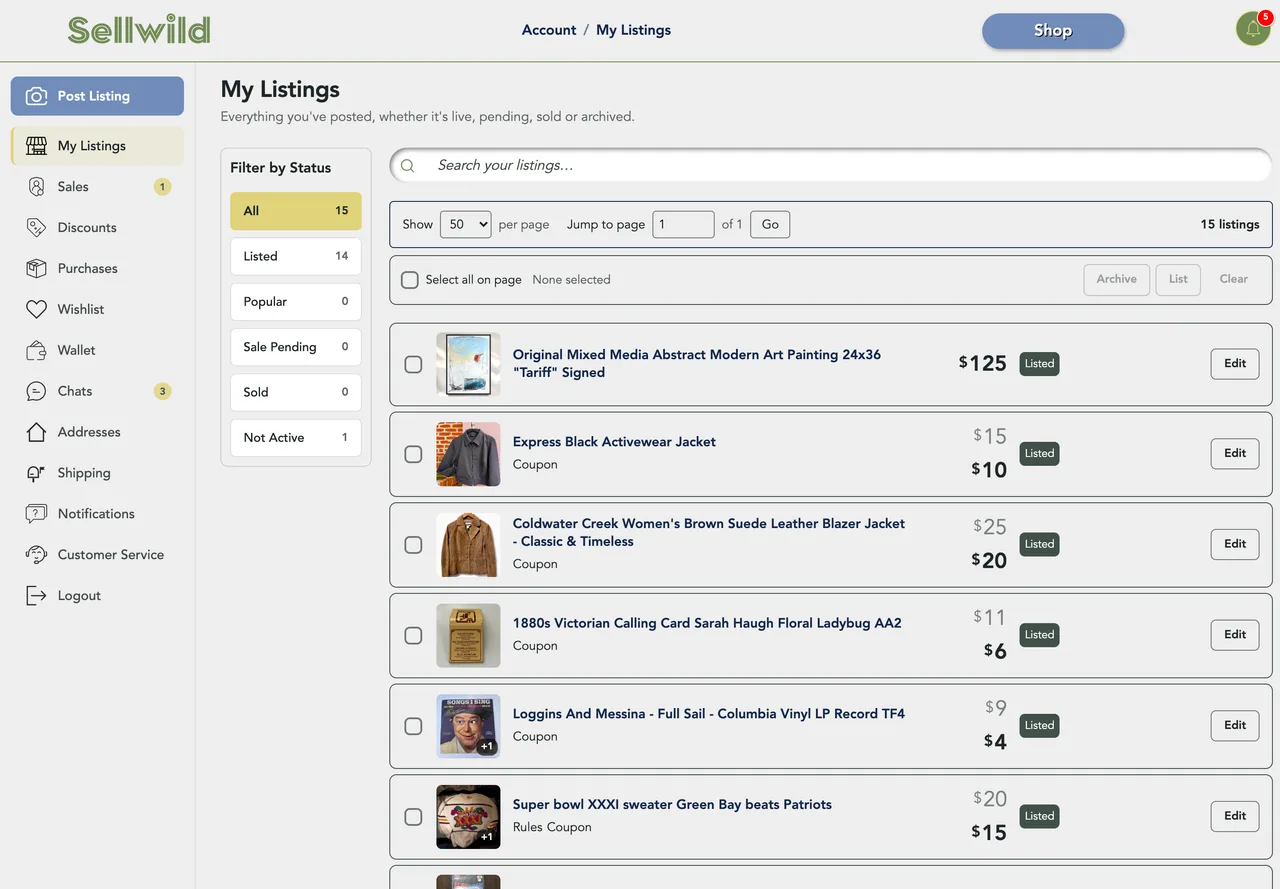Image resolution: width=1280 pixels, height=889 pixels.
Task: Filter listings by Not Active status
Action: tap(296, 437)
